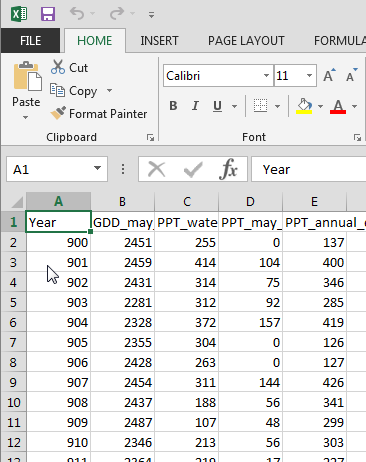Switch to the FORMULAS tab
Image resolution: width=366 pixels, height=462 pixels.
pos(339,41)
